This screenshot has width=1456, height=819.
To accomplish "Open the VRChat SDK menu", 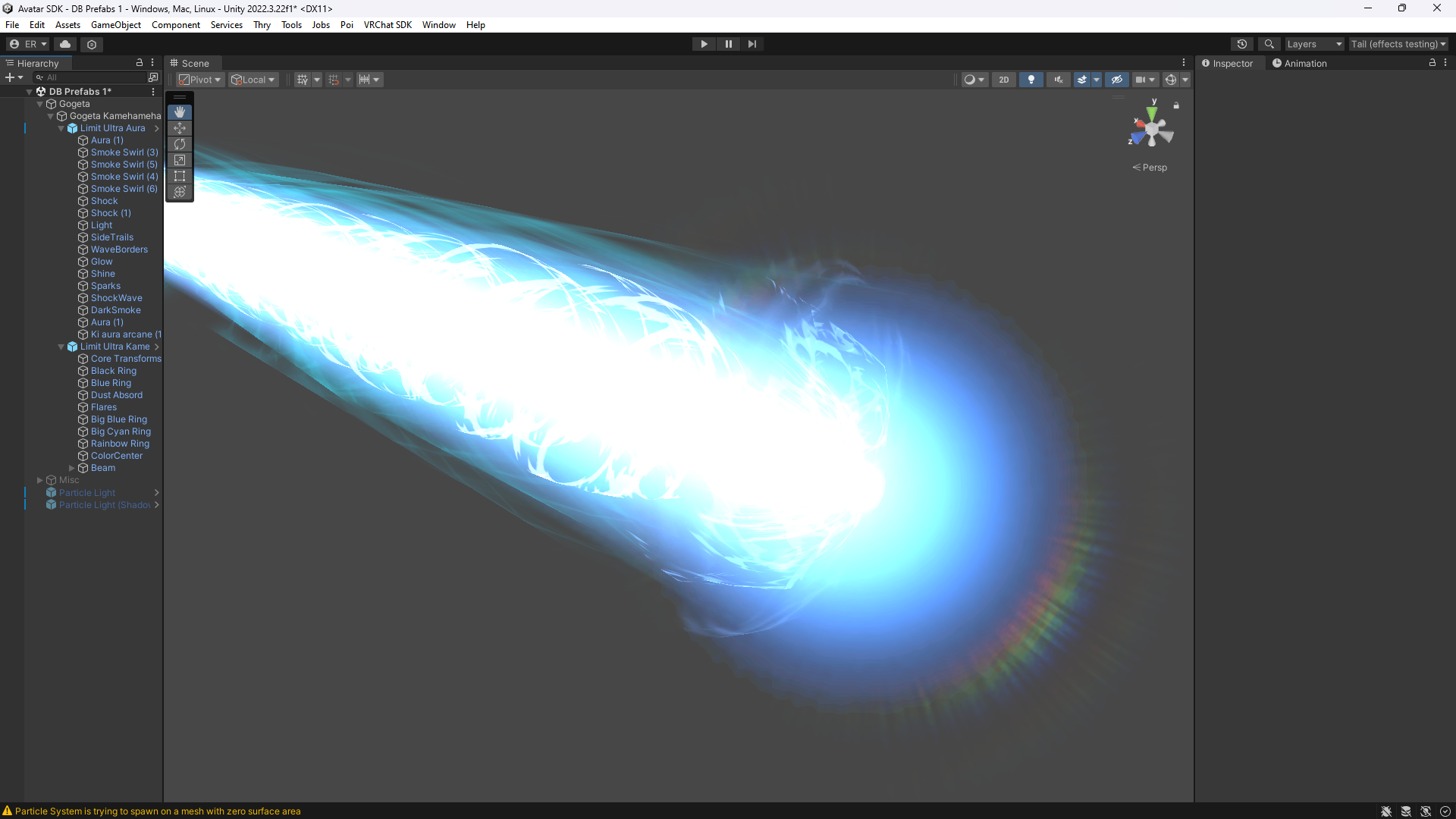I will pos(387,25).
